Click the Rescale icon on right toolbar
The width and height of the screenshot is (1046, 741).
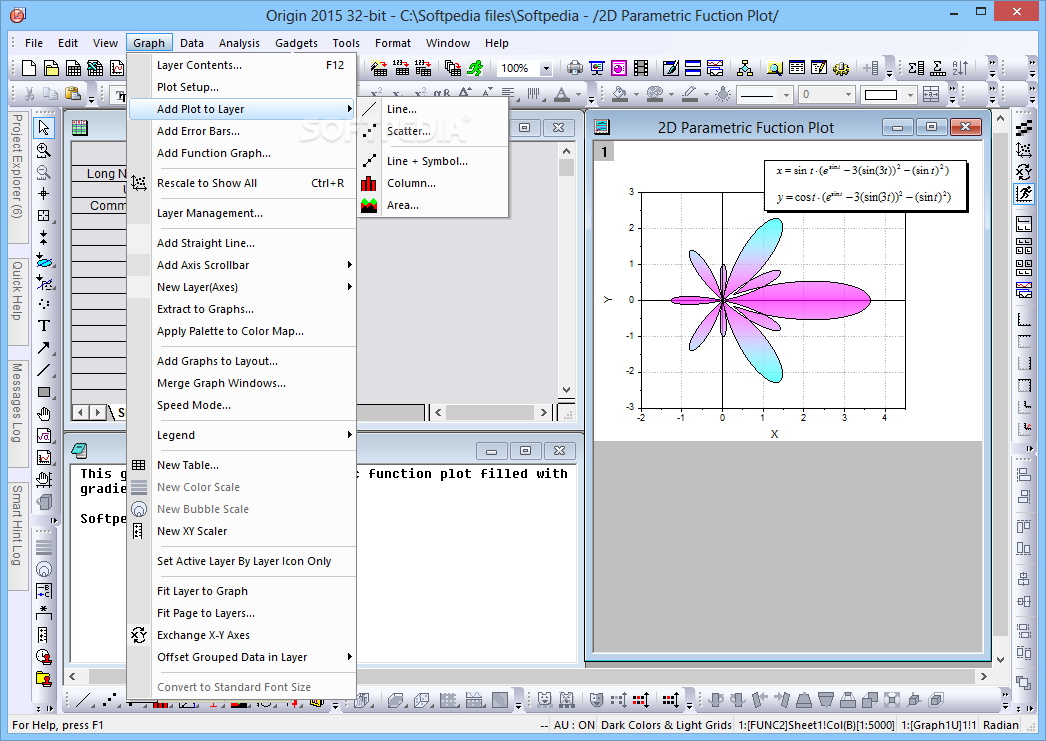pyautogui.click(x=1023, y=151)
